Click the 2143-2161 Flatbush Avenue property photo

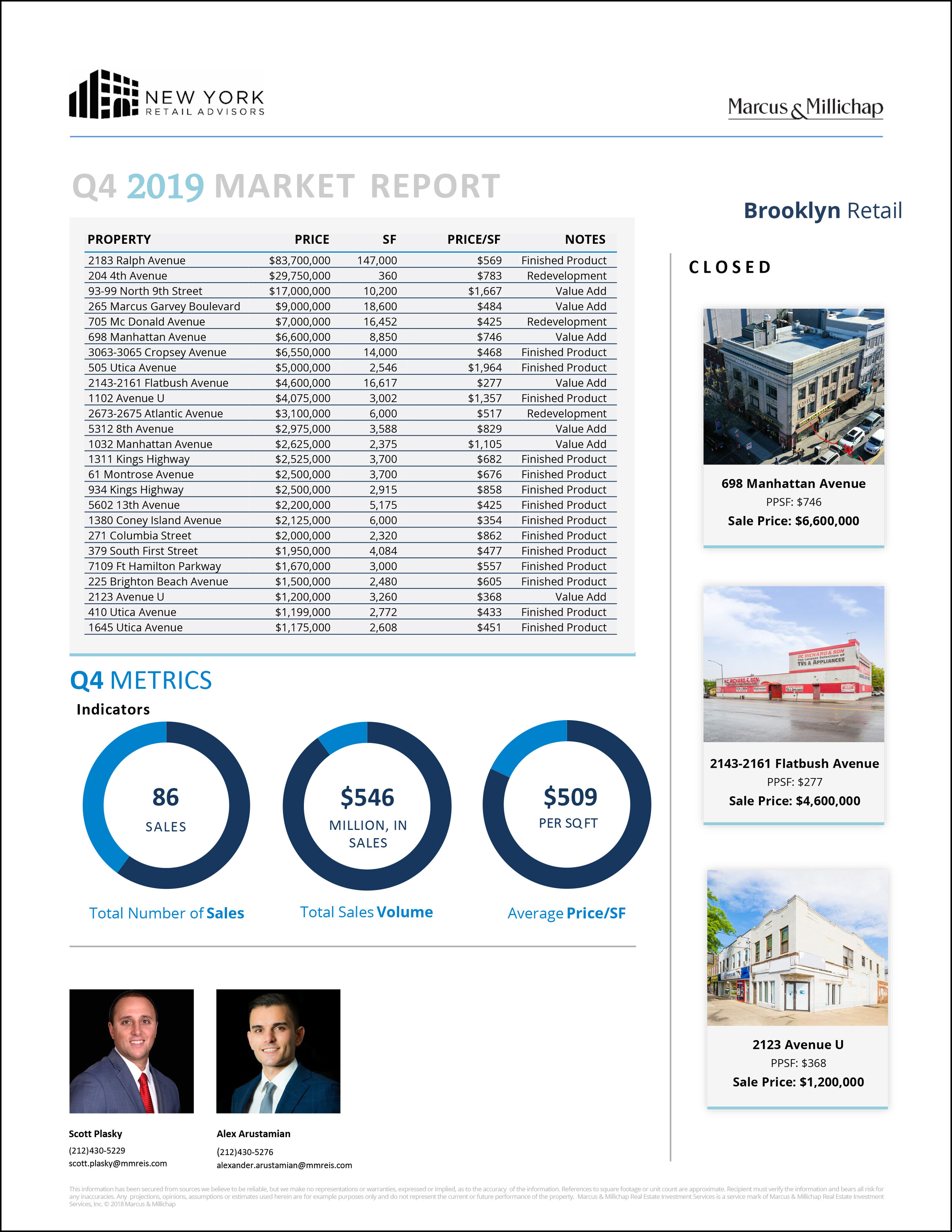[793, 664]
